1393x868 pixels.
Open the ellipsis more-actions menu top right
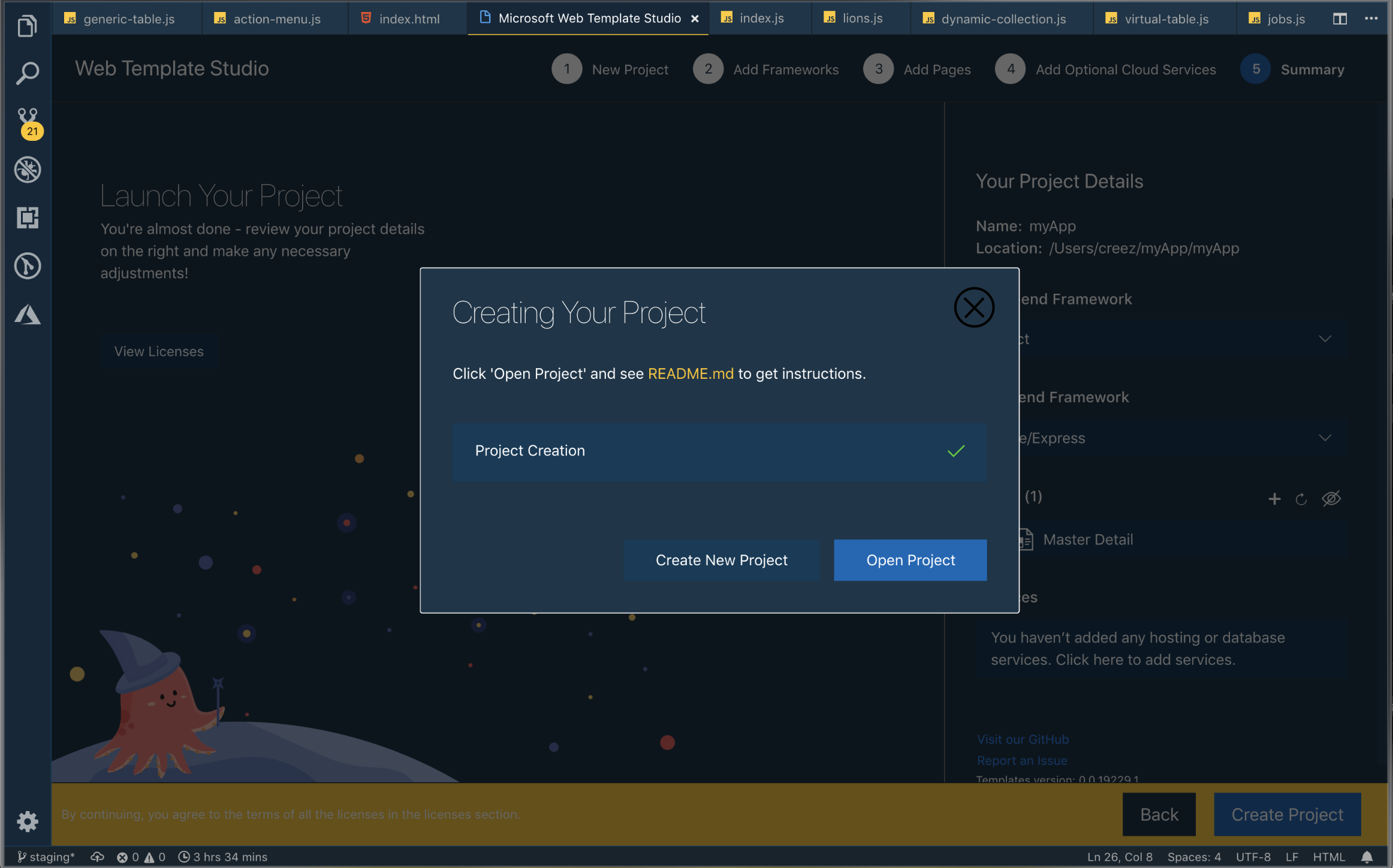tap(1373, 19)
